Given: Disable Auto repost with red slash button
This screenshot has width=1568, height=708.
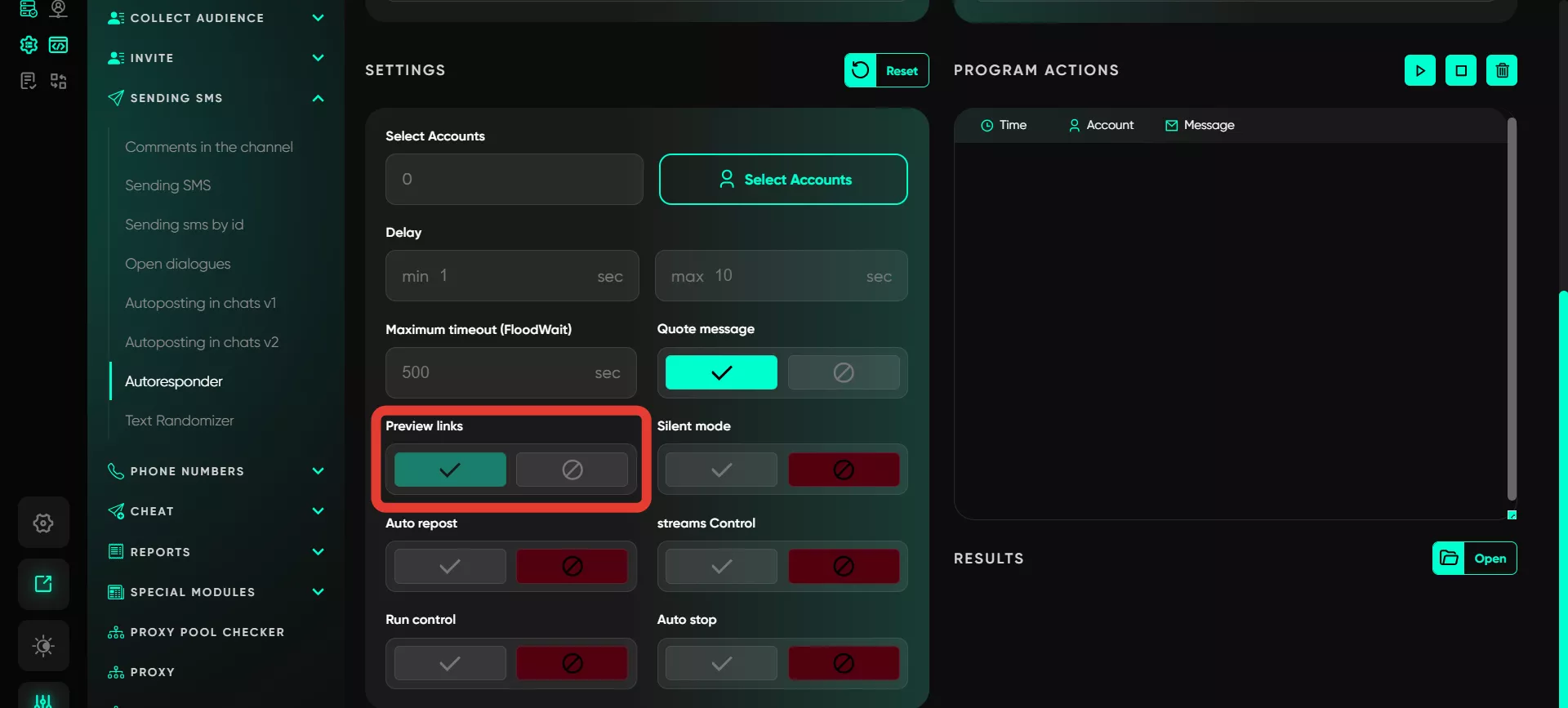Looking at the screenshot, I should (572, 566).
